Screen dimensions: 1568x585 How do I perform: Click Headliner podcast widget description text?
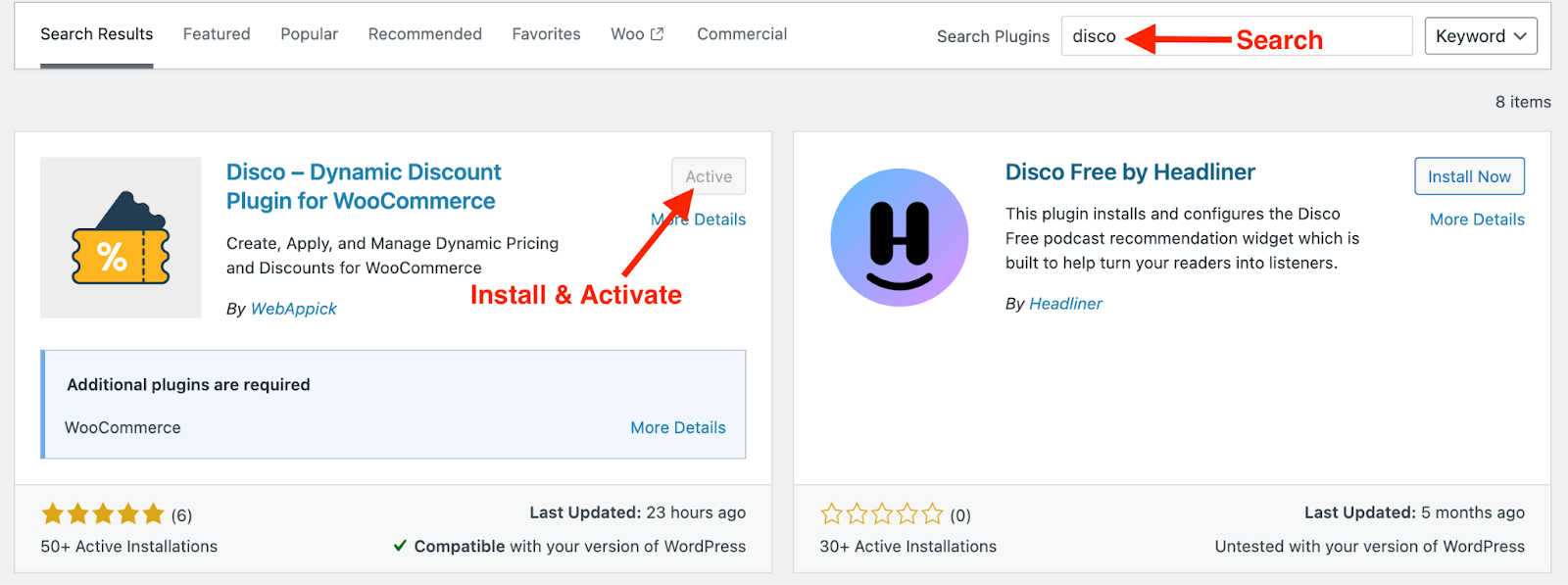click(x=1182, y=238)
